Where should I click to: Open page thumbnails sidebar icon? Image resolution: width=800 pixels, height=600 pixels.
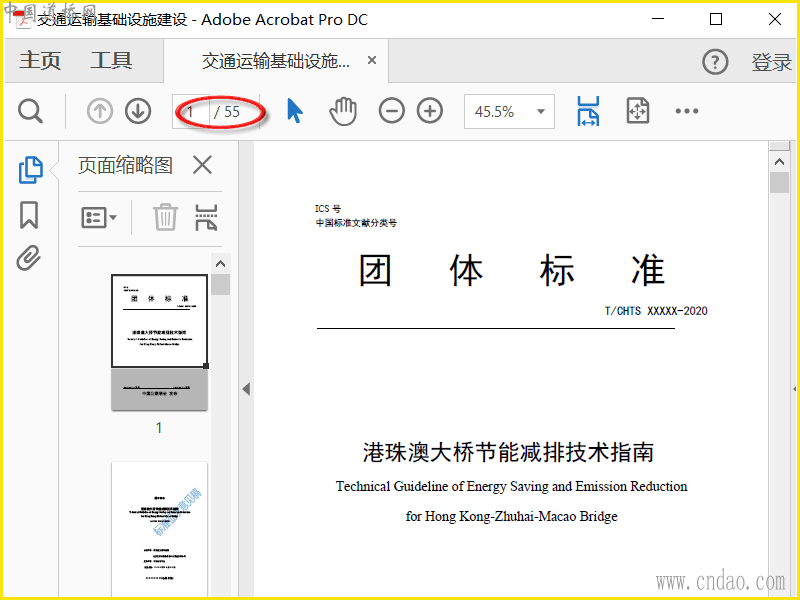(31, 170)
